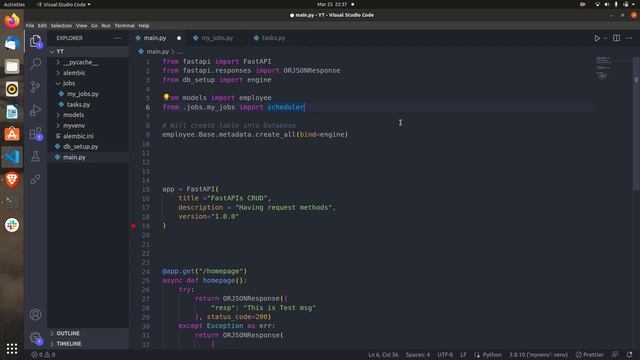This screenshot has width=640, height=360.
Task: Expand the OUTLINE section
Action: [88, 333]
